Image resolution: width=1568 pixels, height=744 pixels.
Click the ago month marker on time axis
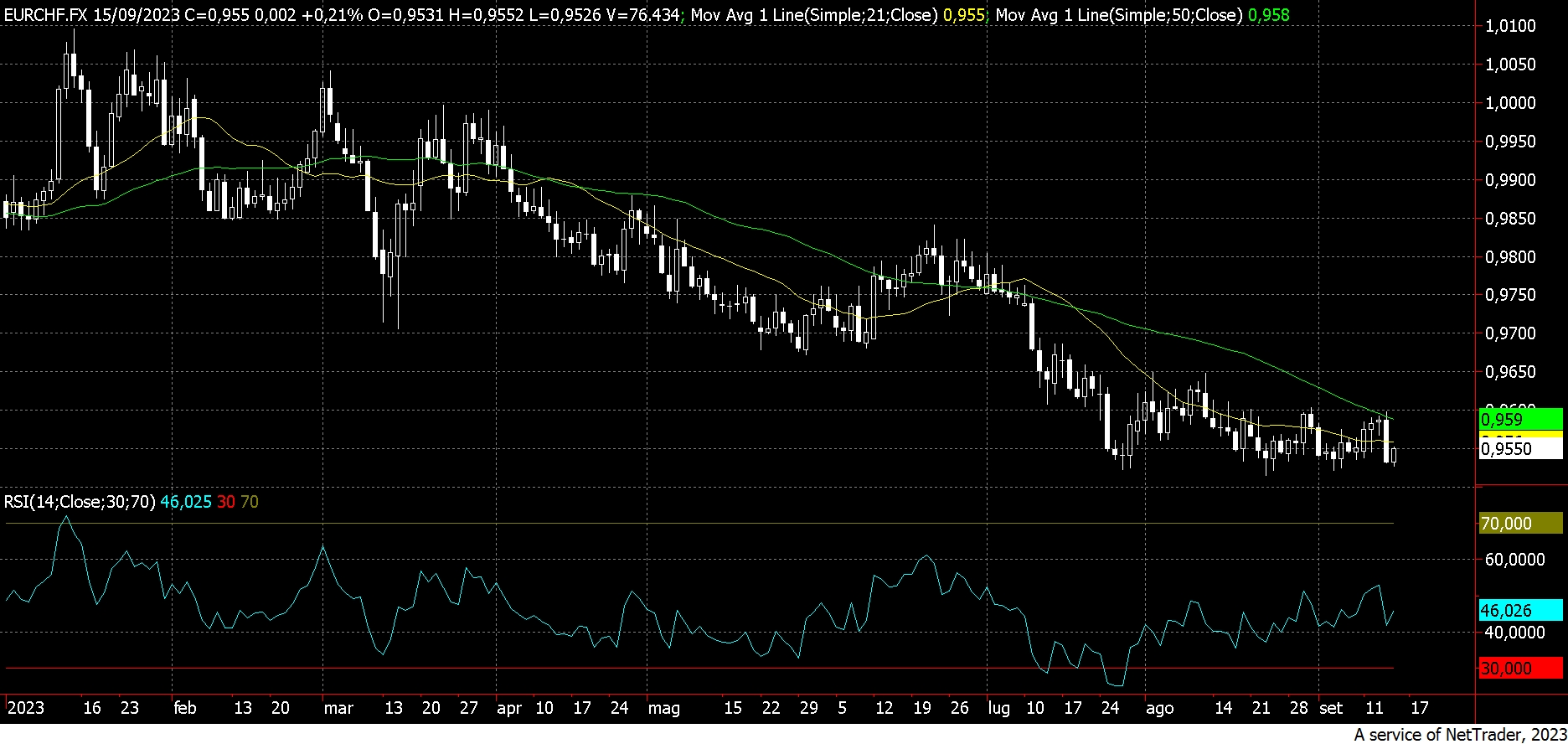(1160, 708)
